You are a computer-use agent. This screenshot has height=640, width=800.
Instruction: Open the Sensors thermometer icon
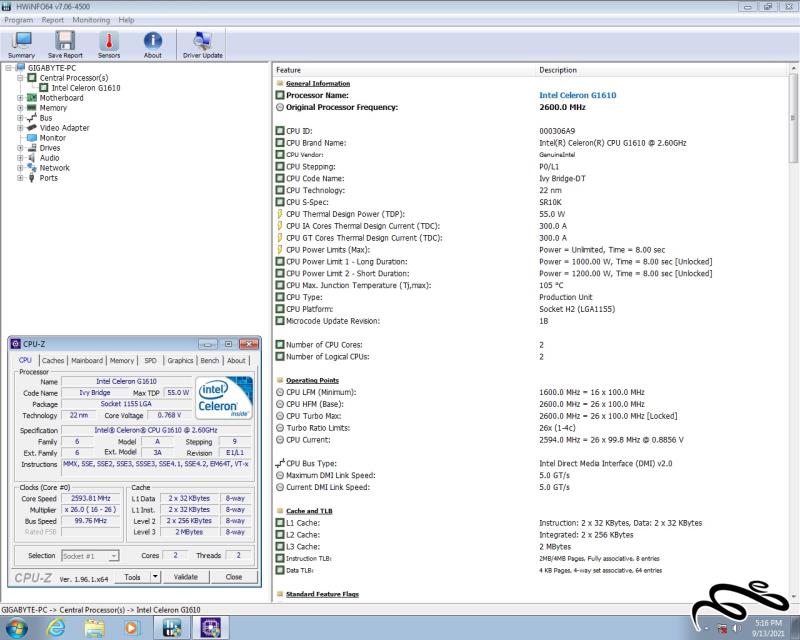(x=109, y=42)
